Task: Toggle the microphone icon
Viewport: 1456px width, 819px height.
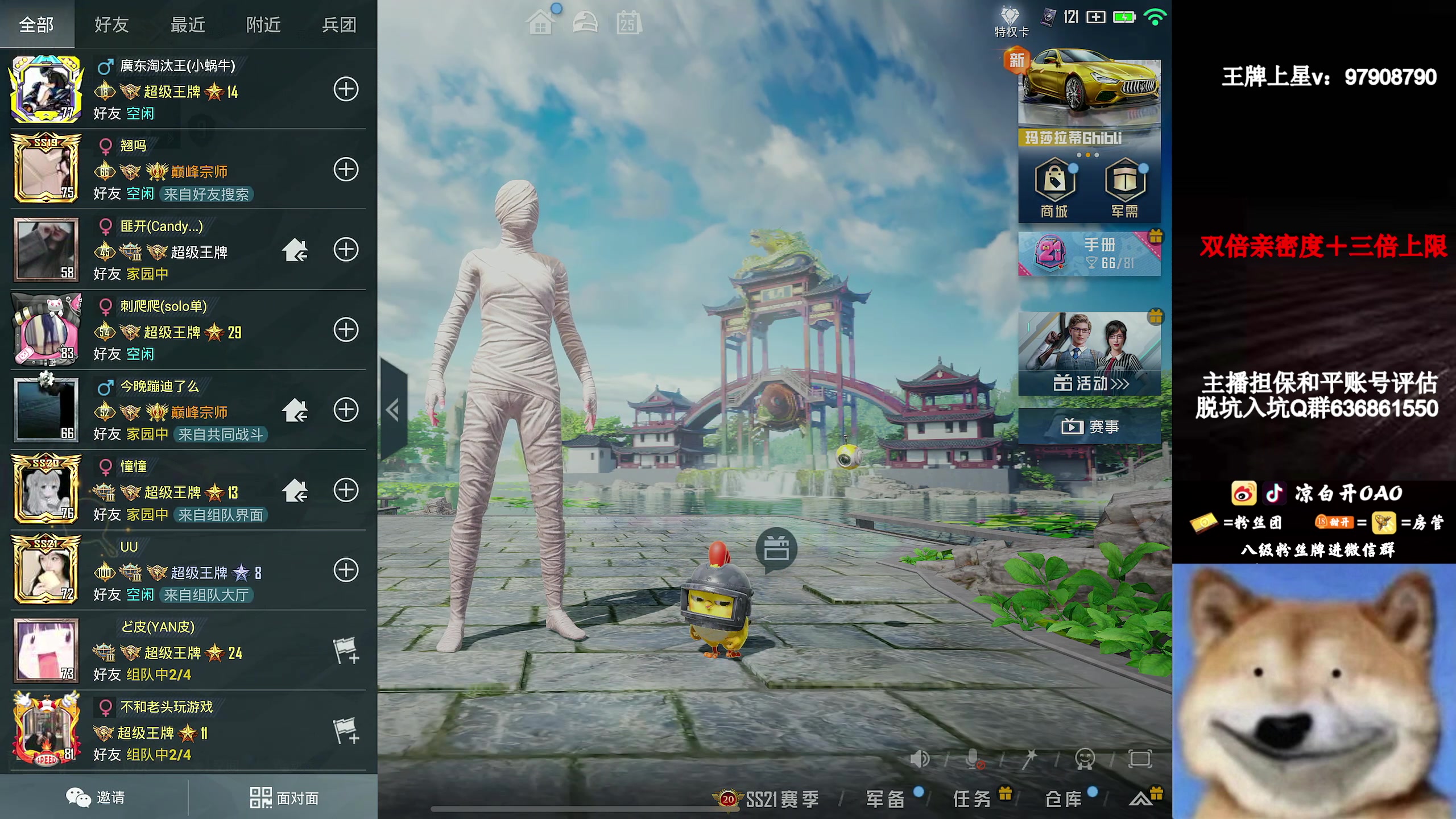Action: tap(975, 759)
